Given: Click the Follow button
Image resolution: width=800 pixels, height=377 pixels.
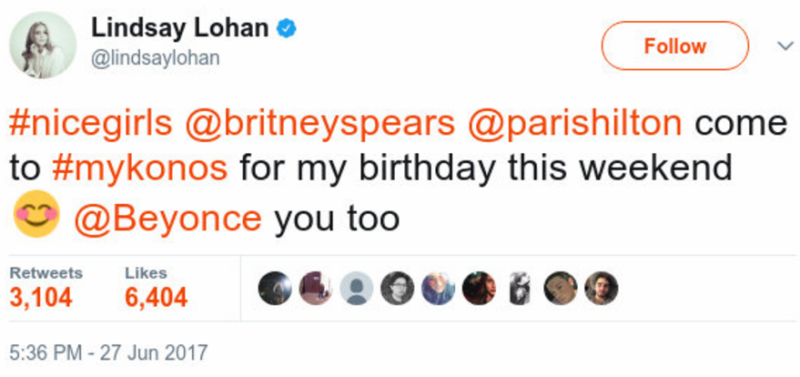Looking at the screenshot, I should [x=675, y=46].
